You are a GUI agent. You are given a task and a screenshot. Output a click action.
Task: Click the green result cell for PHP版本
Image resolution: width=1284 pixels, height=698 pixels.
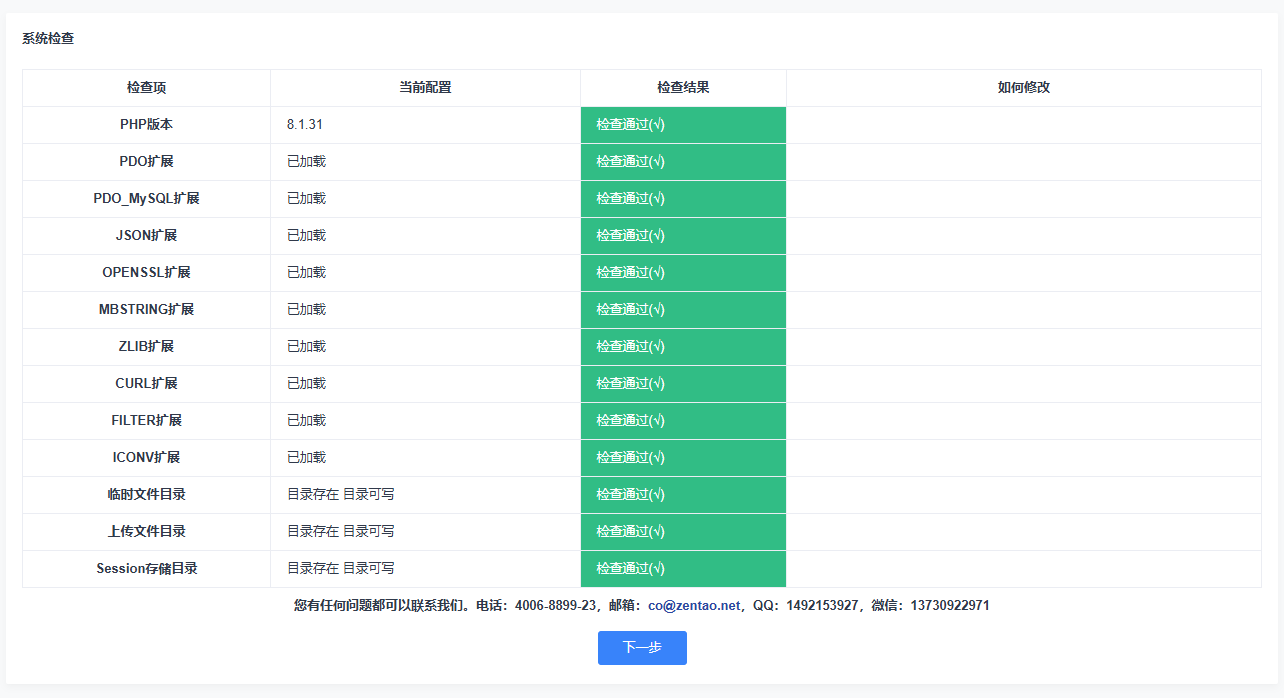coord(683,125)
